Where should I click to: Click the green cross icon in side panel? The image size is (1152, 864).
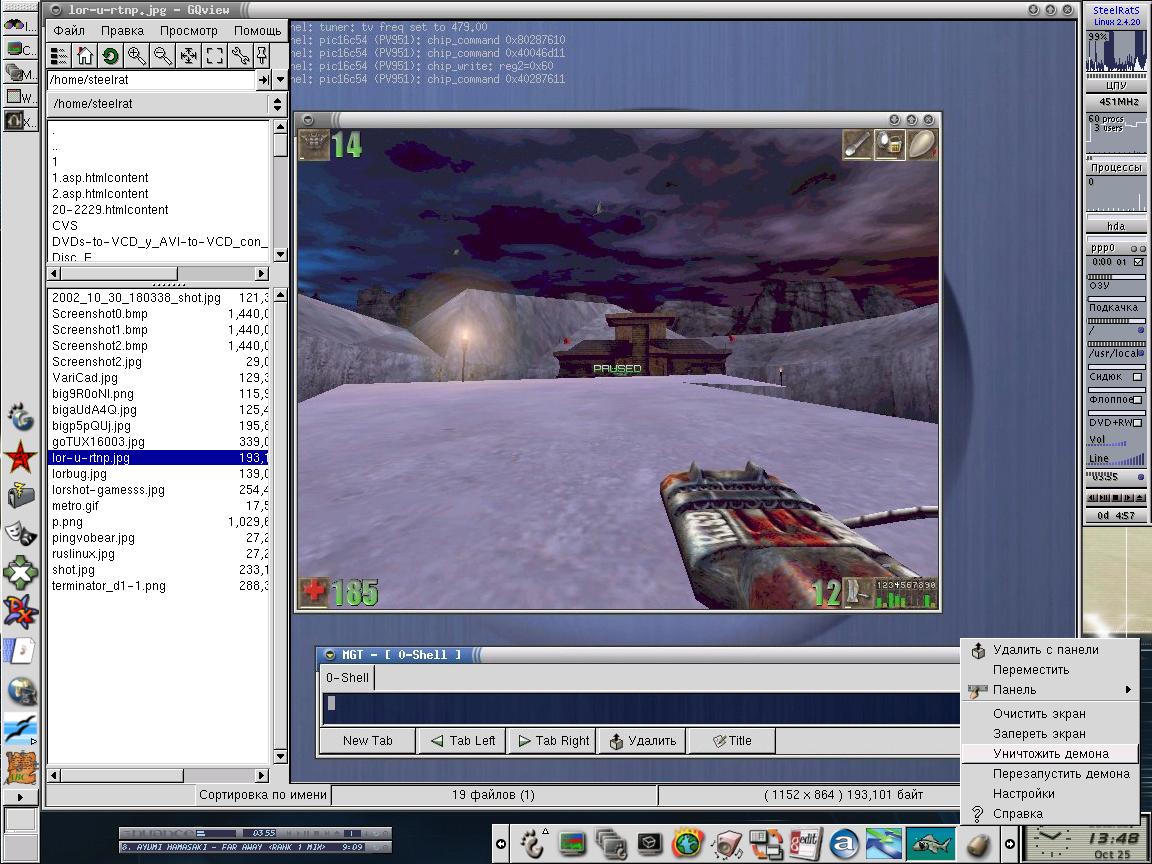[21, 572]
